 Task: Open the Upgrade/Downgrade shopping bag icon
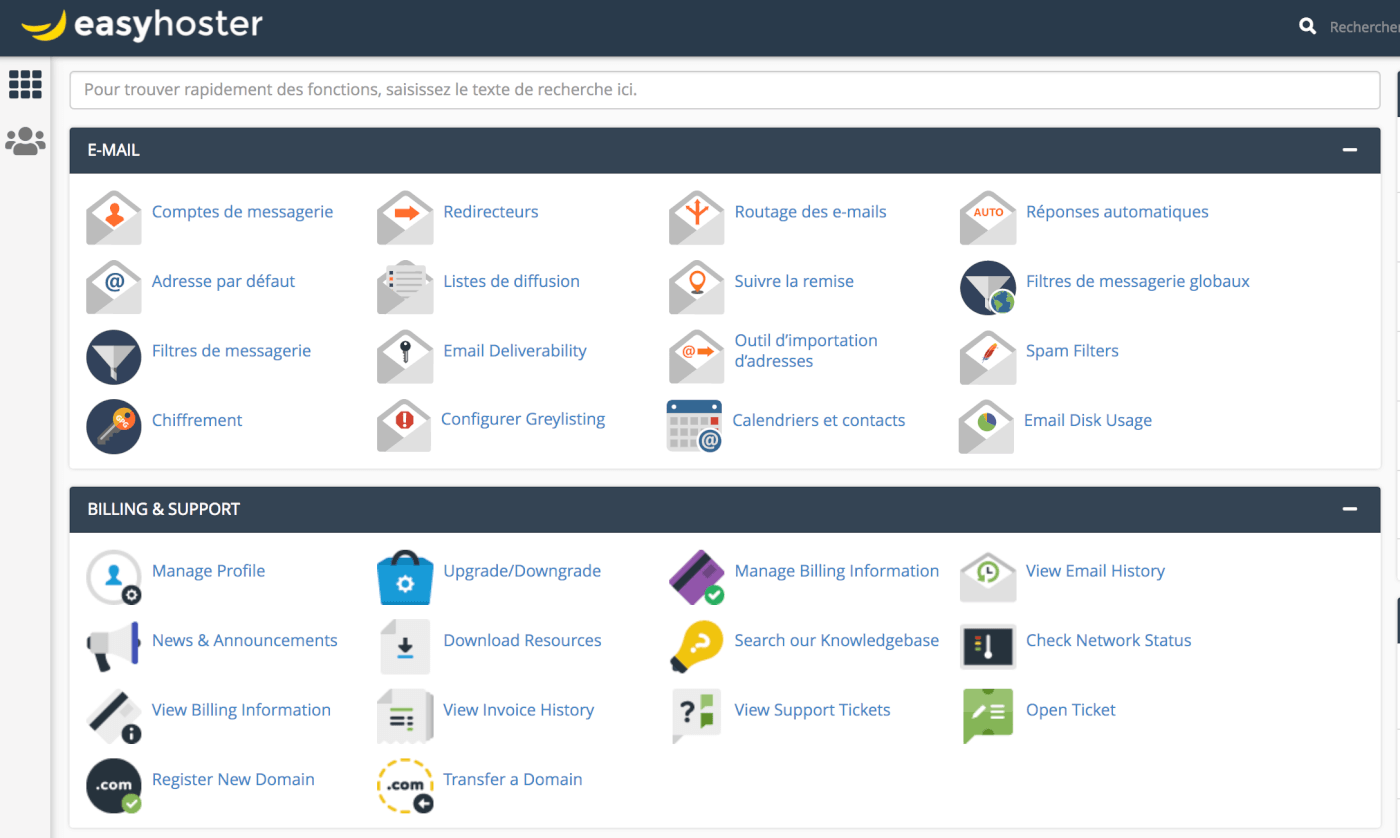click(x=405, y=577)
